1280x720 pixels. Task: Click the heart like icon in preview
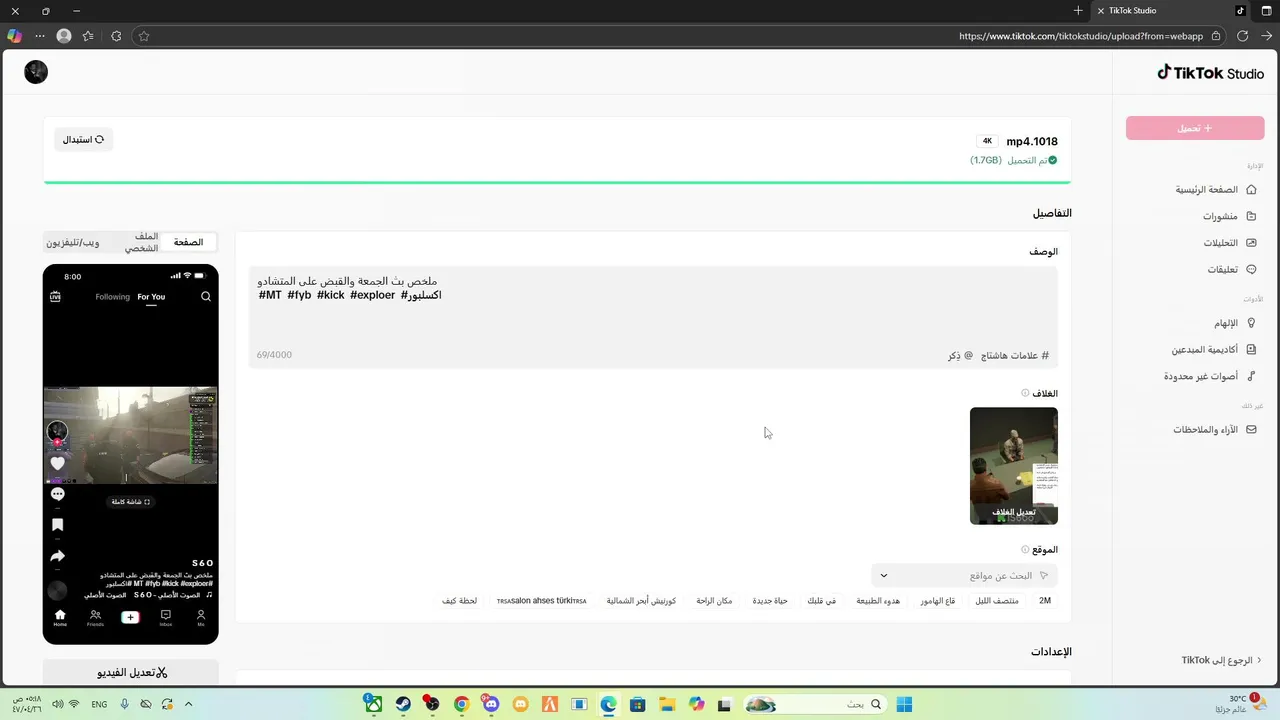(x=57, y=464)
